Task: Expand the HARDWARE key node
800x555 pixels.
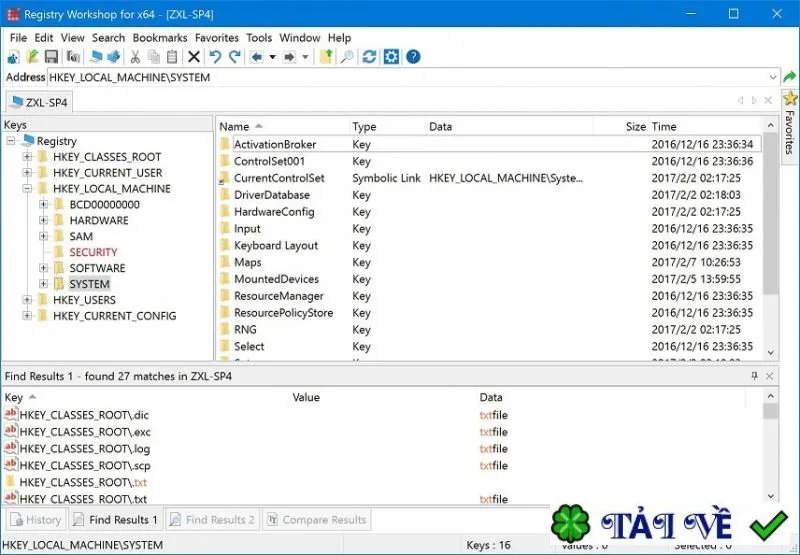Action: click(43, 220)
